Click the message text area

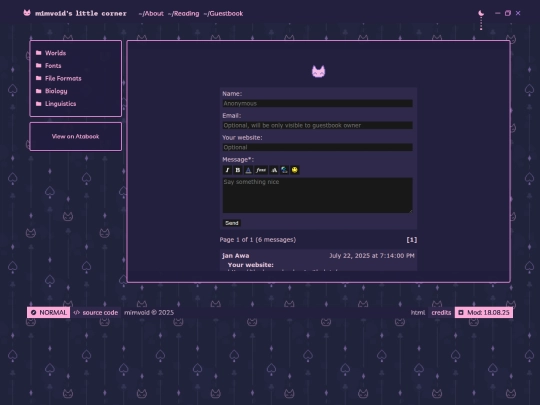318,195
